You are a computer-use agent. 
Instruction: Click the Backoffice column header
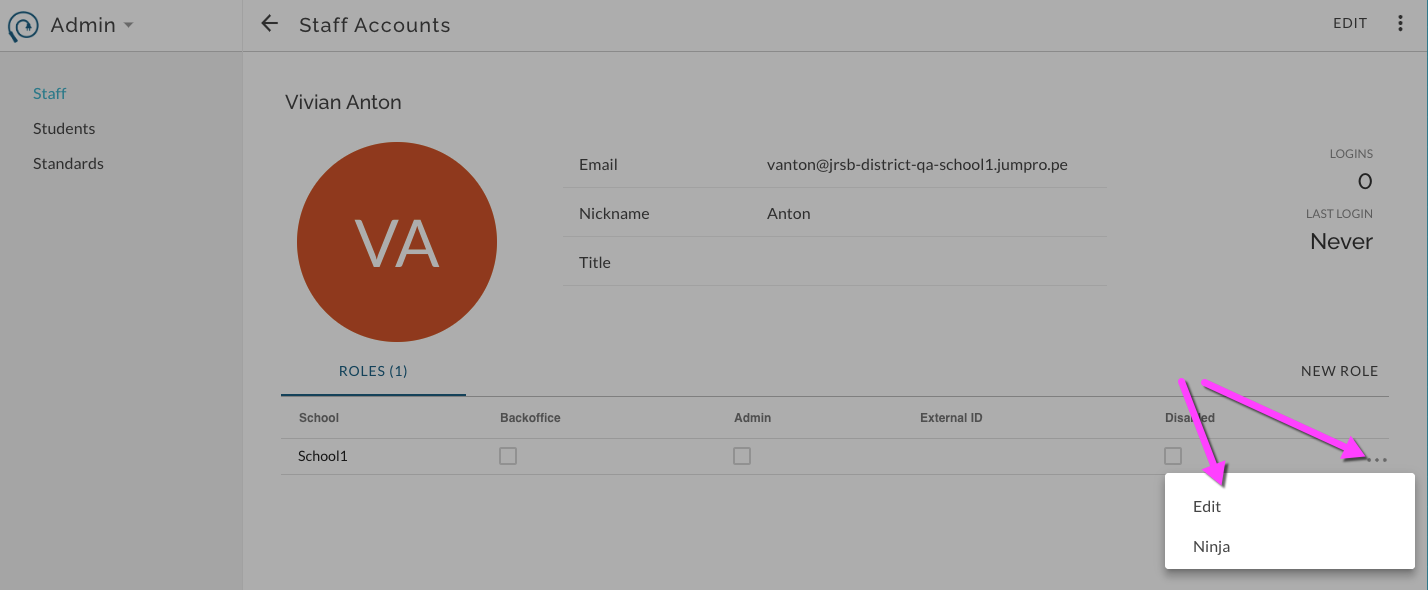click(530, 417)
